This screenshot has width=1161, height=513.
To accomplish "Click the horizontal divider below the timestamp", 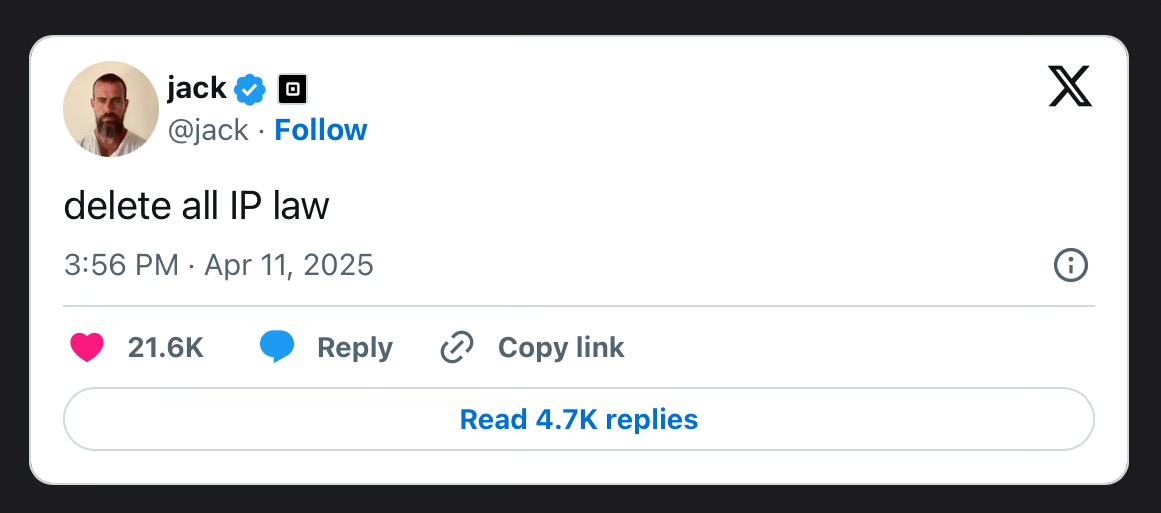I will tap(579, 305).
